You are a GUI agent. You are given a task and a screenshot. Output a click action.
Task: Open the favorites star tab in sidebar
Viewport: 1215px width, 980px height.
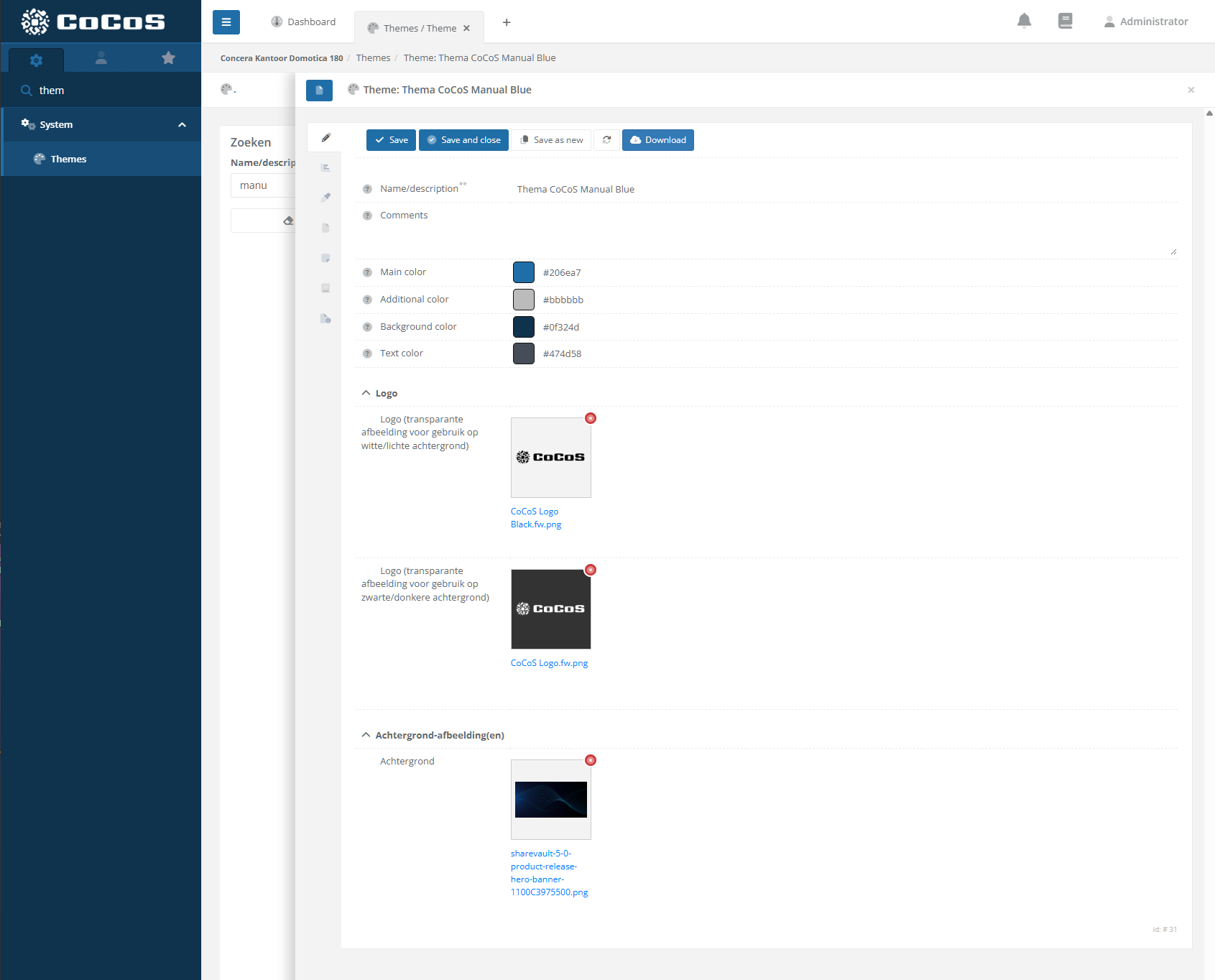coord(168,58)
